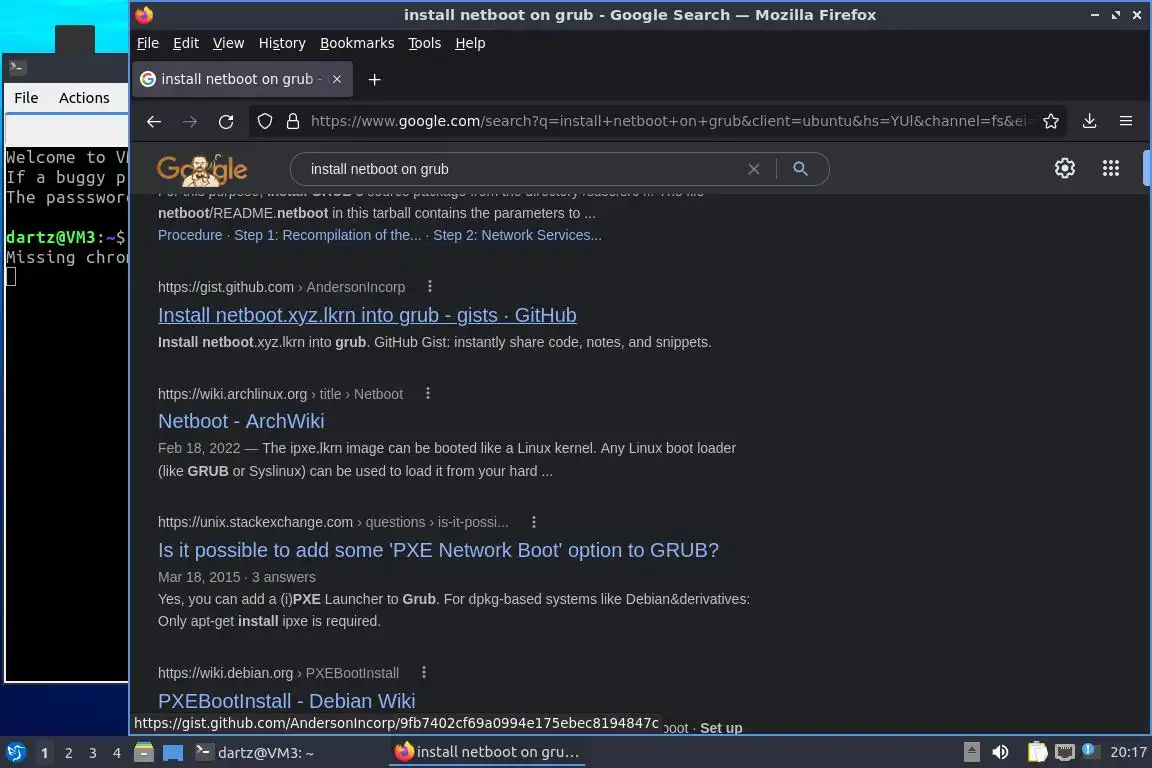The image size is (1152, 768).
Task: Open the Firefox Edit menu
Action: point(186,43)
